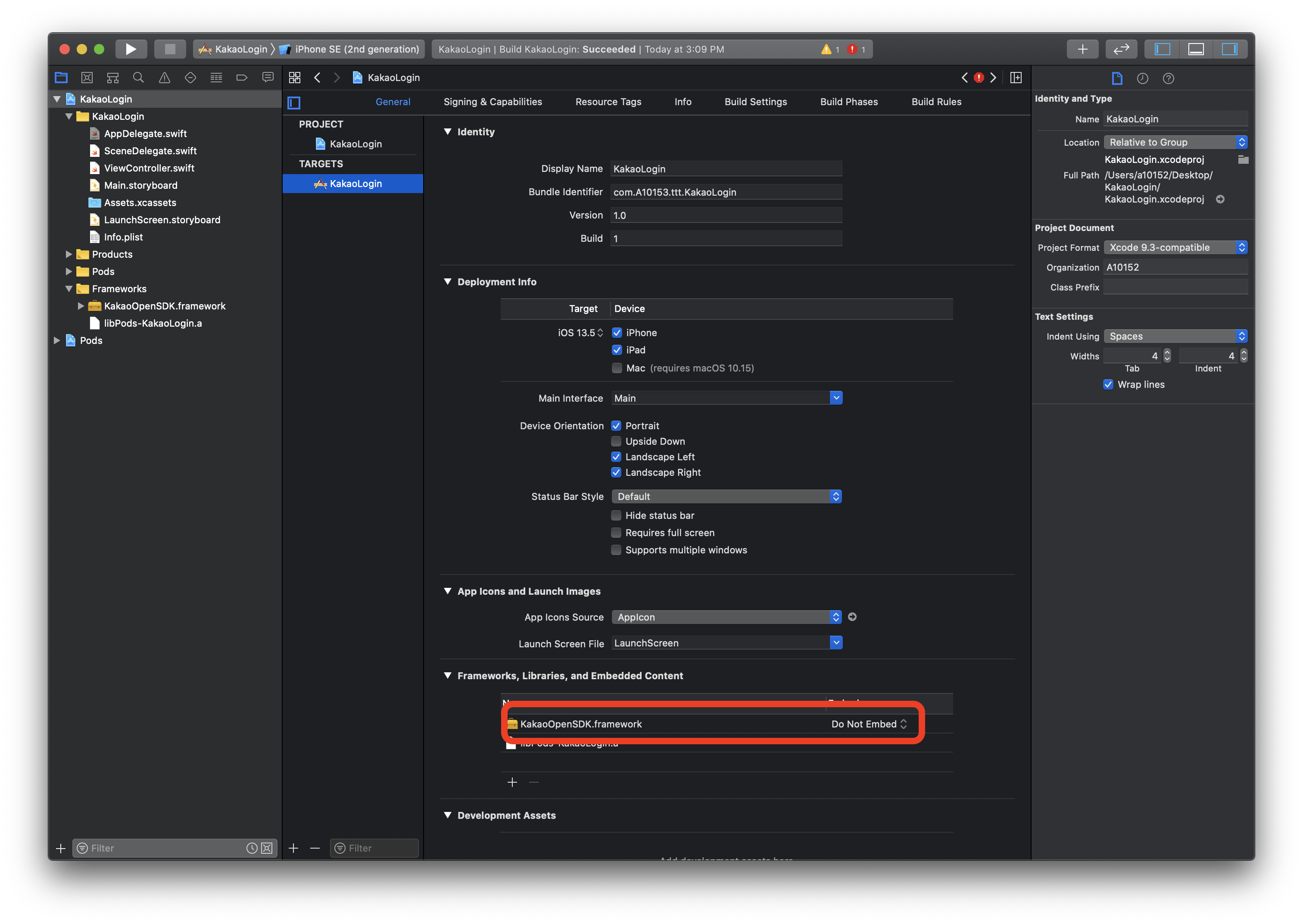This screenshot has height=924, width=1303.
Task: Open the Status Bar Style dropdown
Action: (x=726, y=497)
